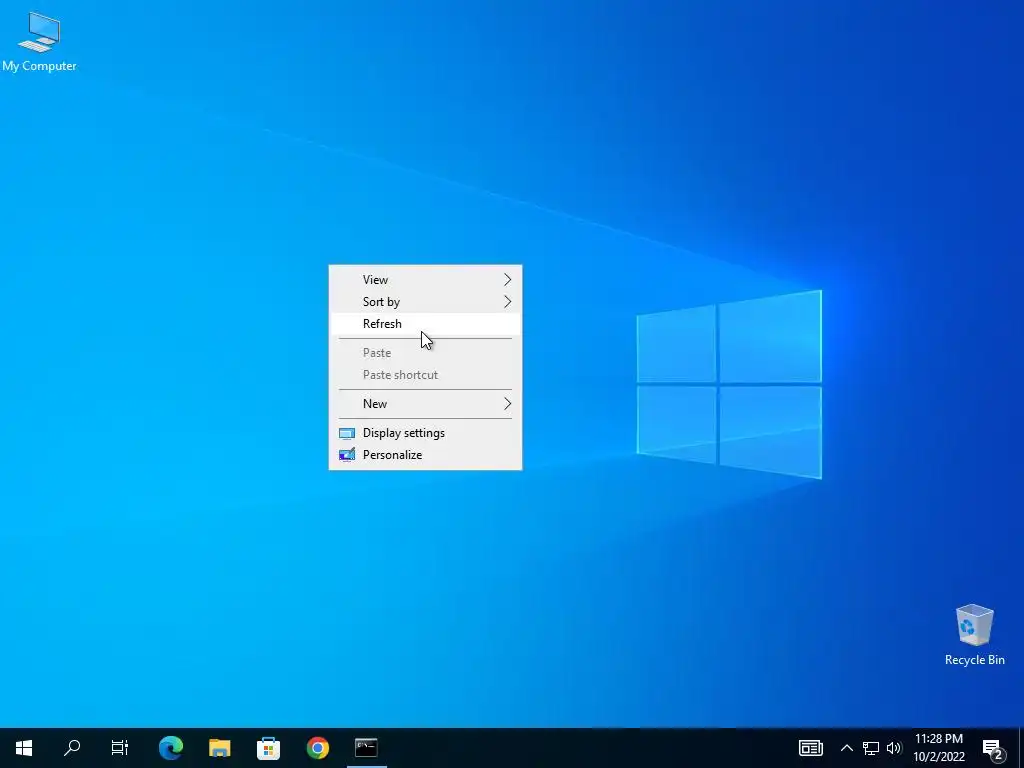Open the View submenu in context menu
1024x768 pixels.
(x=425, y=280)
